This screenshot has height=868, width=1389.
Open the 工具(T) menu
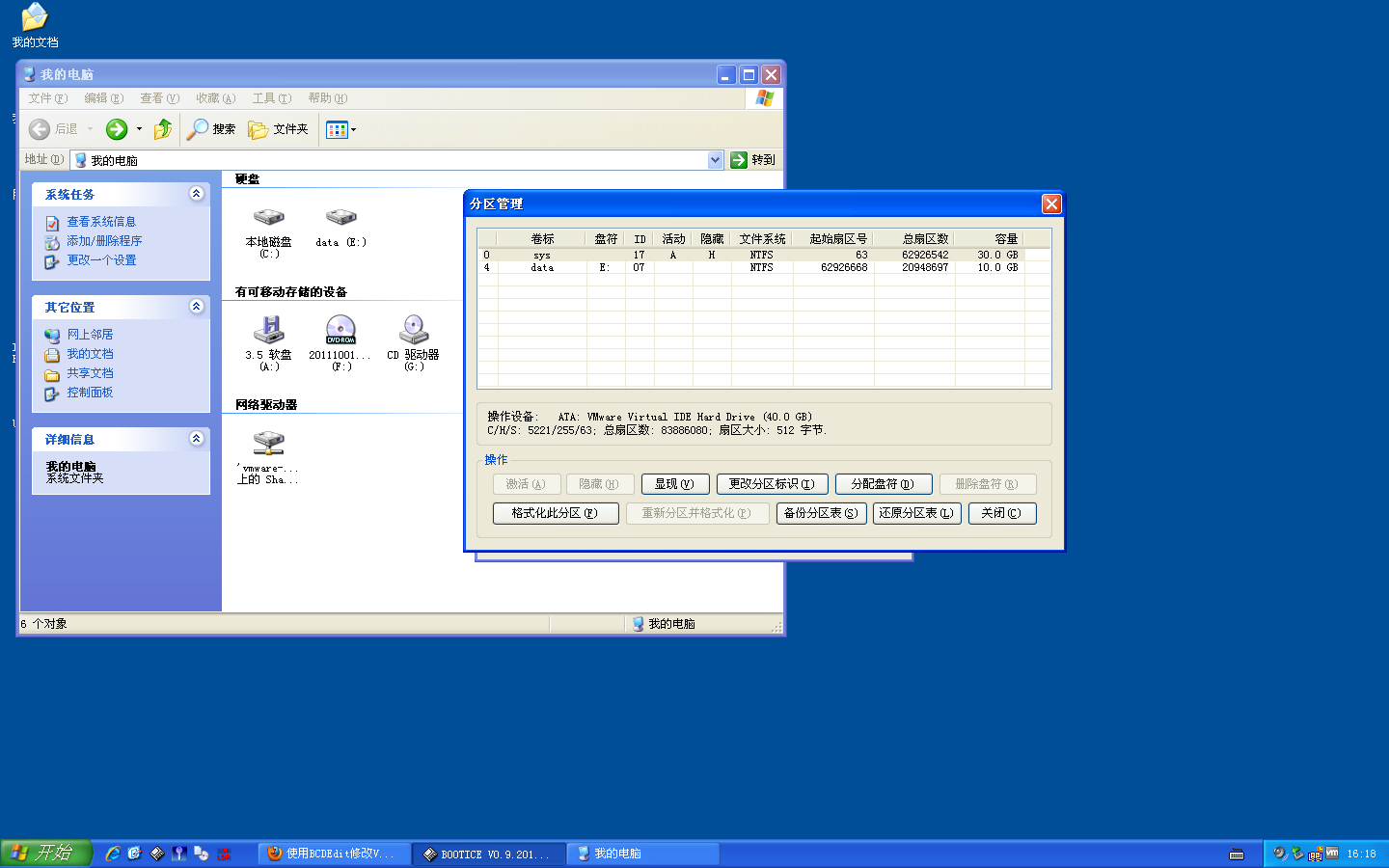(271, 98)
